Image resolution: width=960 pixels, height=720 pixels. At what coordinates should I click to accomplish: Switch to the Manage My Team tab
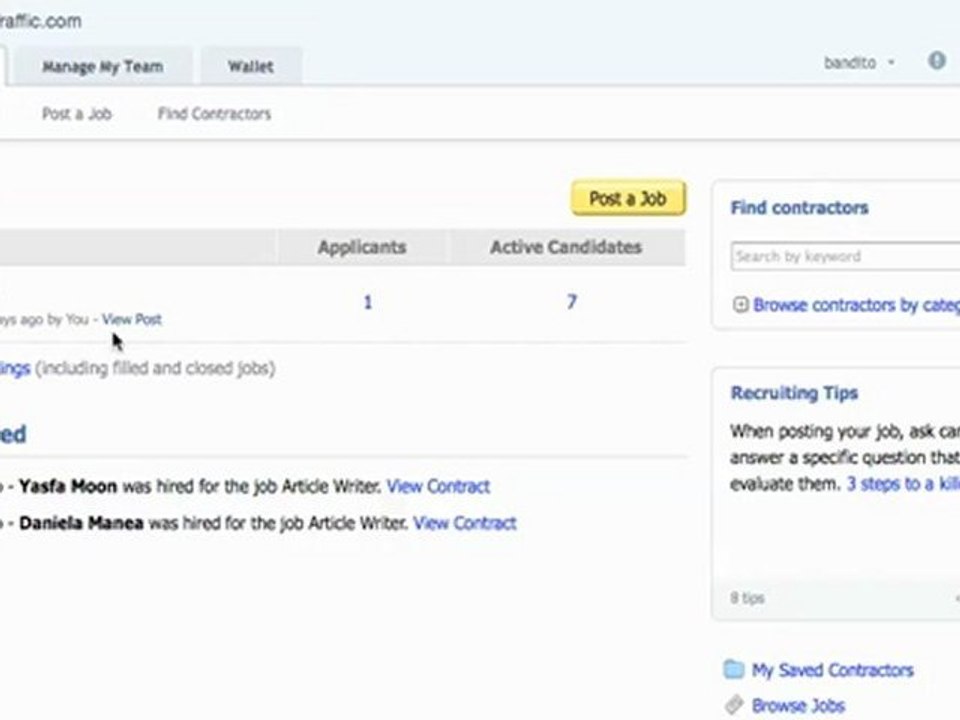coord(102,67)
